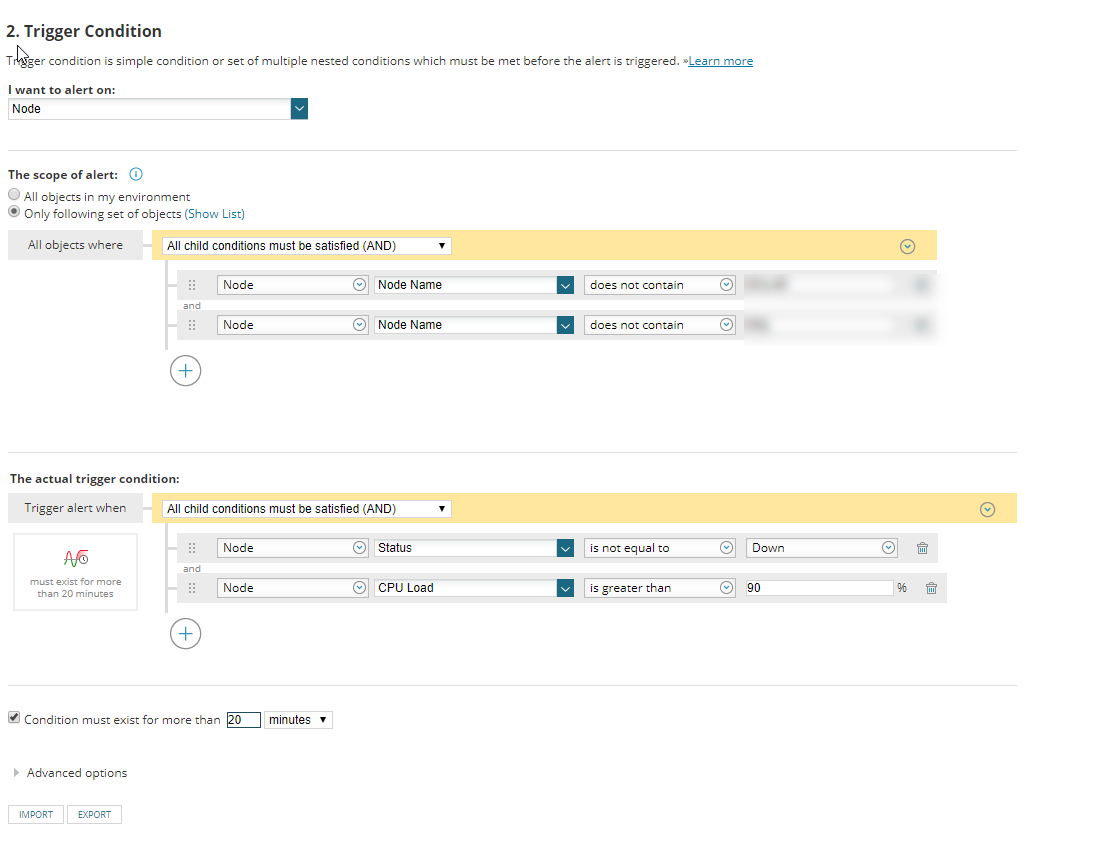
Task: Open the minutes unit dropdown
Action: coord(298,720)
